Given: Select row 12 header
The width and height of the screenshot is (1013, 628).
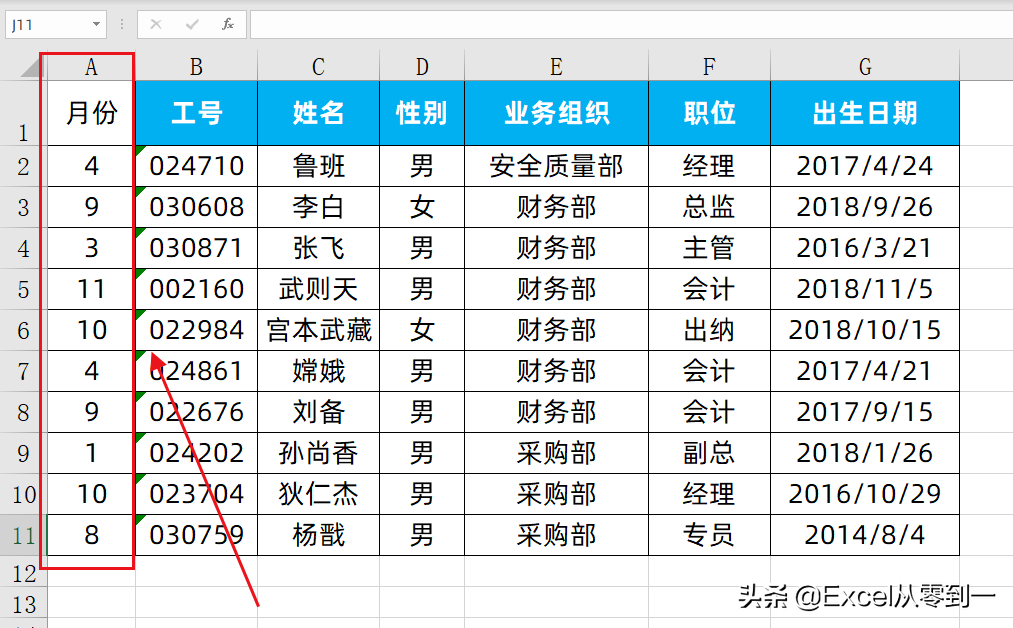Looking at the screenshot, I should 23,572.
